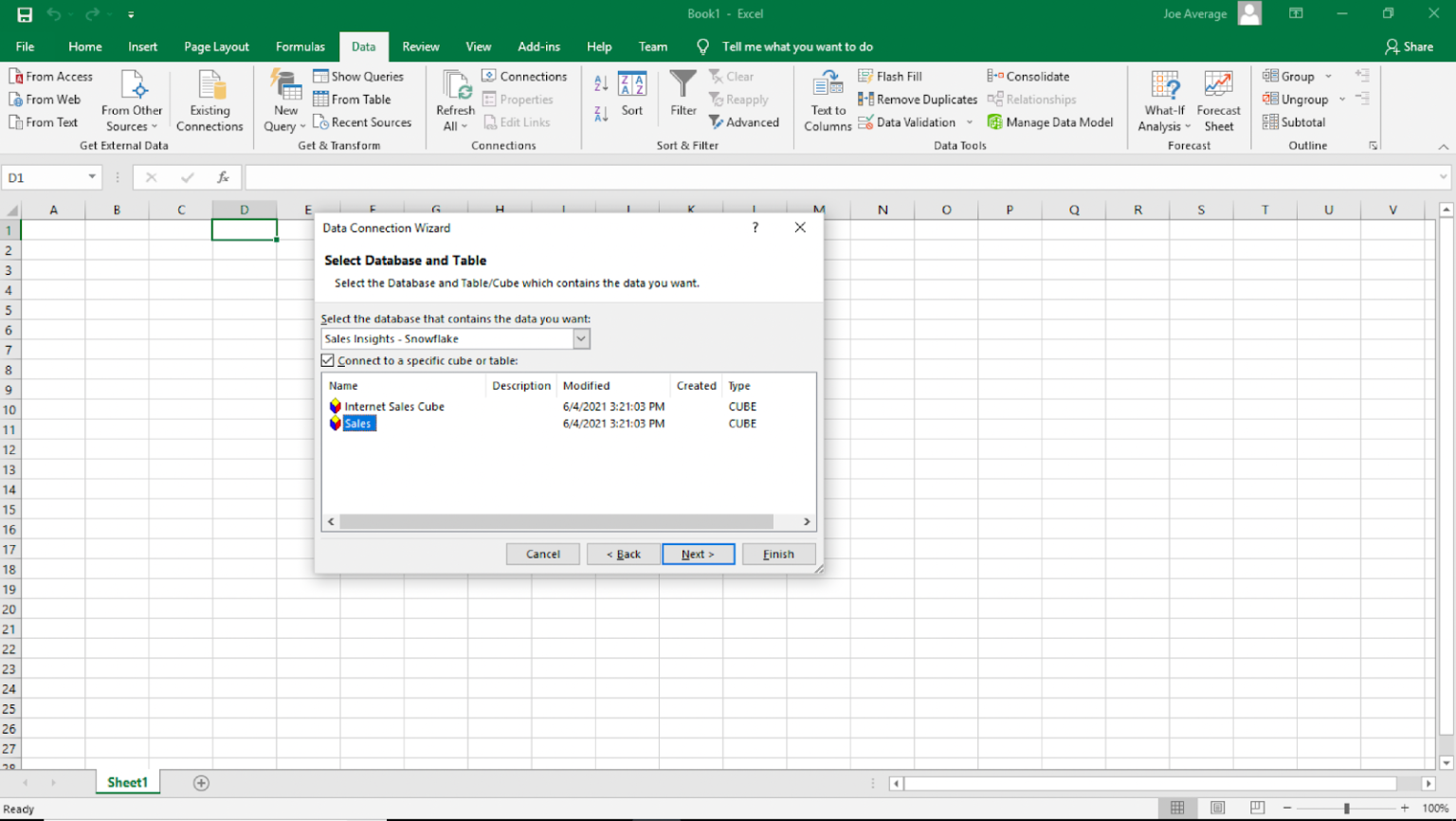This screenshot has width=1456, height=821.
Task: Click Sort A to Z icon
Action: click(x=601, y=83)
